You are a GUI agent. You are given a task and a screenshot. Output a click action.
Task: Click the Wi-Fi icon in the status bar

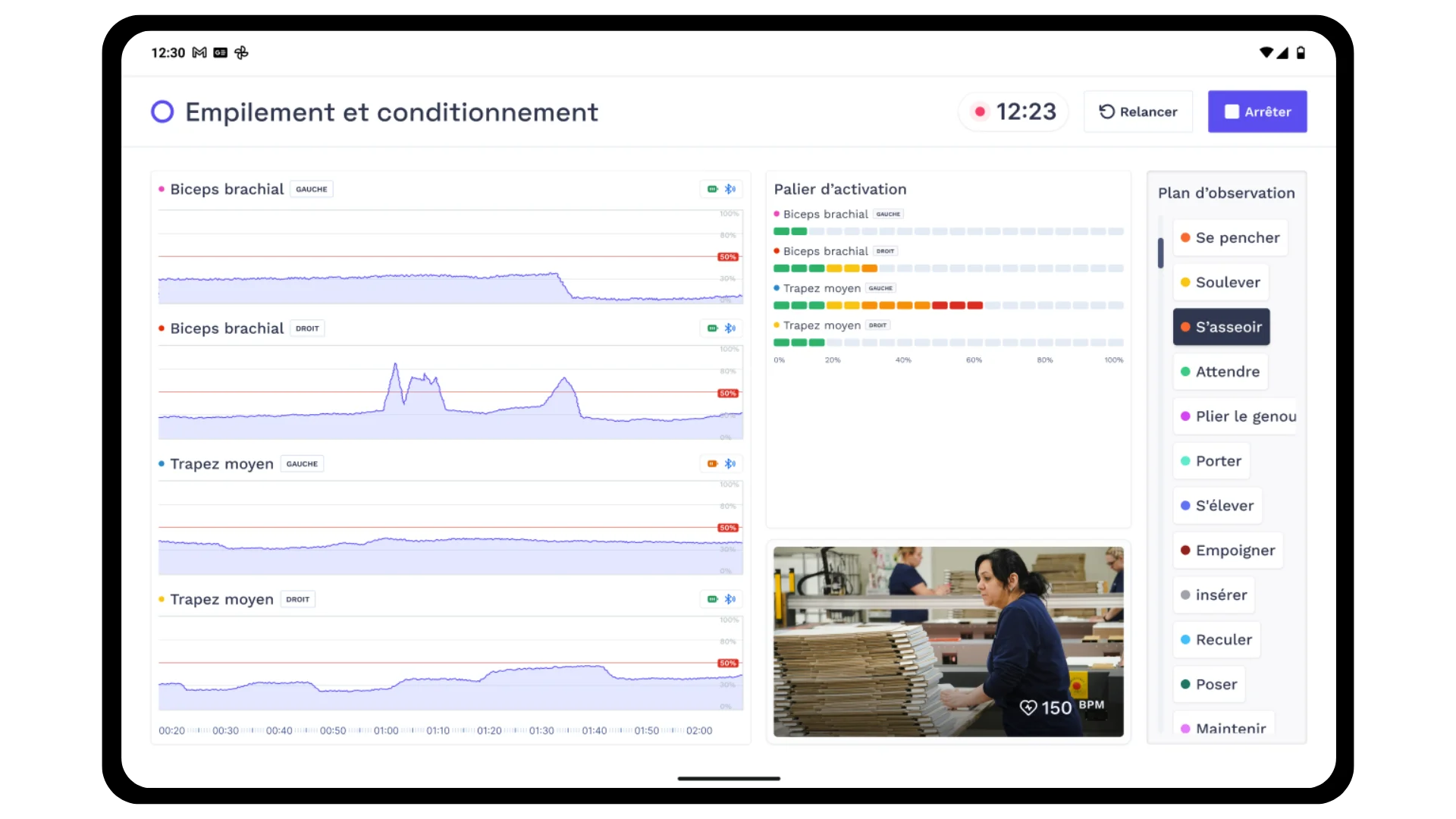pyautogui.click(x=1266, y=52)
